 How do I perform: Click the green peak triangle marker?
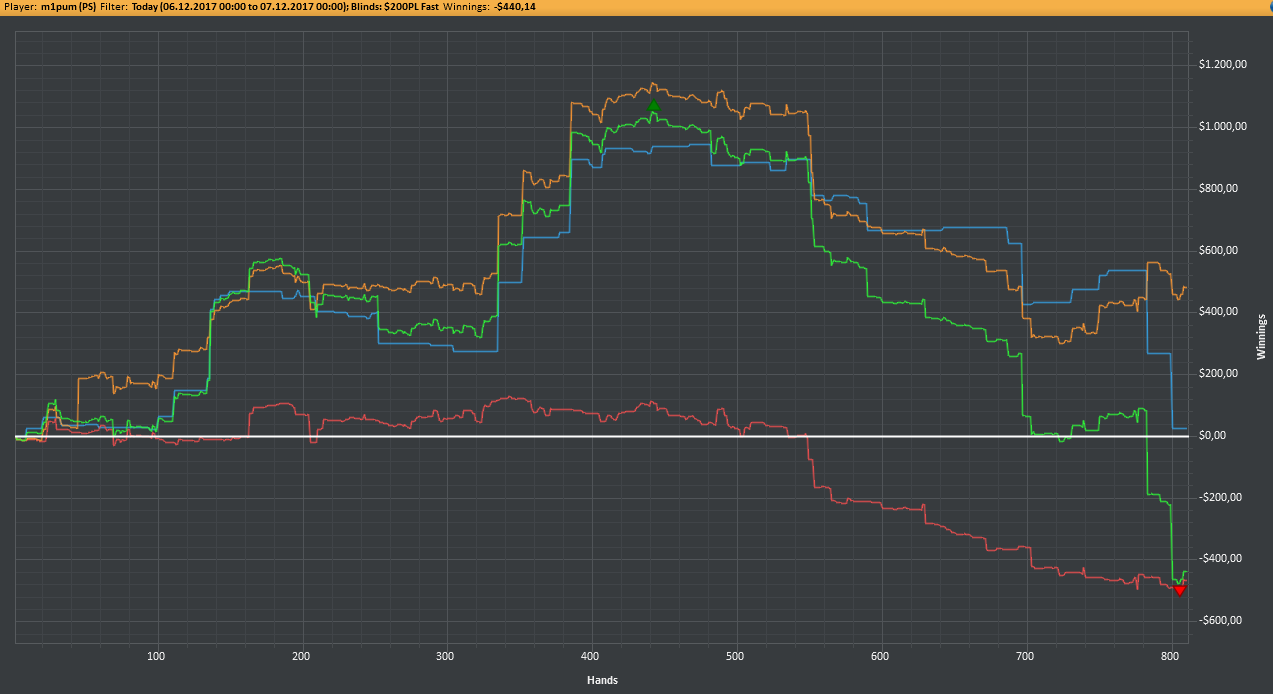tap(653, 106)
